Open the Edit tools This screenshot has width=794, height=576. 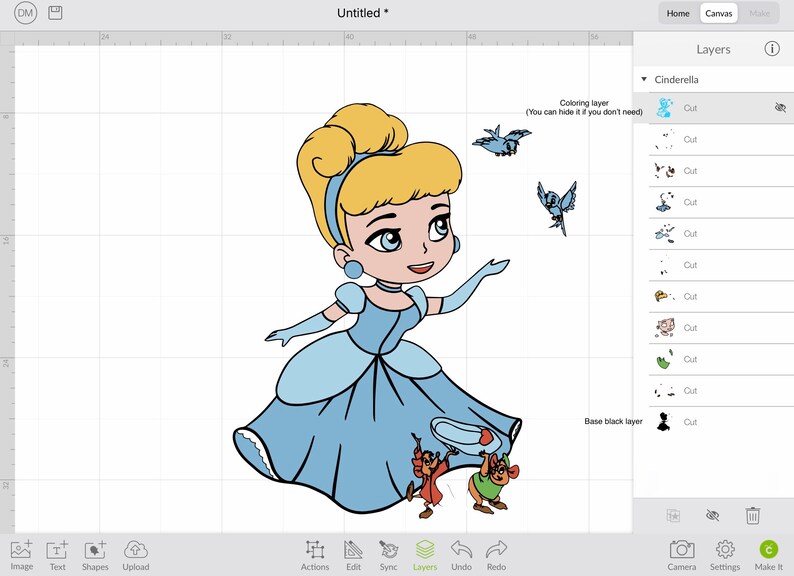pos(353,555)
